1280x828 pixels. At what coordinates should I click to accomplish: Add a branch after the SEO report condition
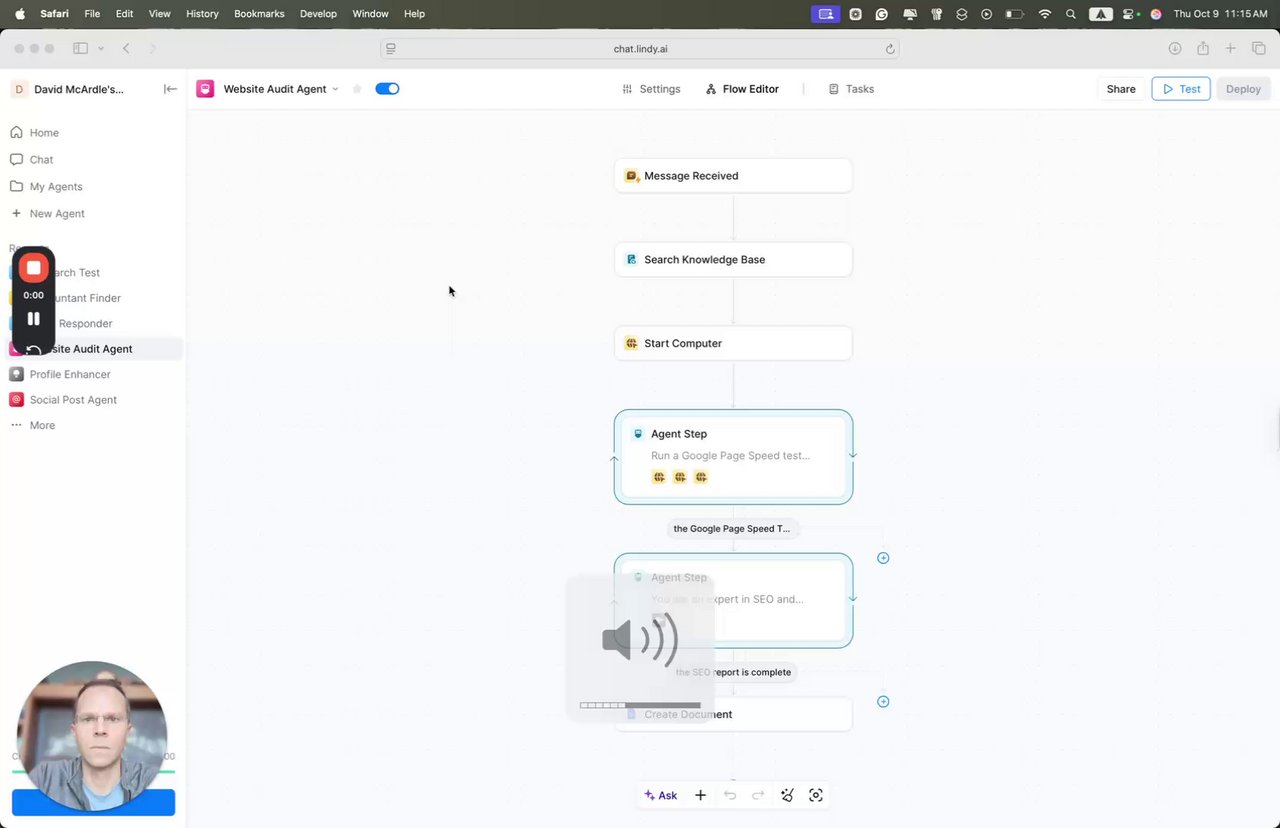[883, 701]
